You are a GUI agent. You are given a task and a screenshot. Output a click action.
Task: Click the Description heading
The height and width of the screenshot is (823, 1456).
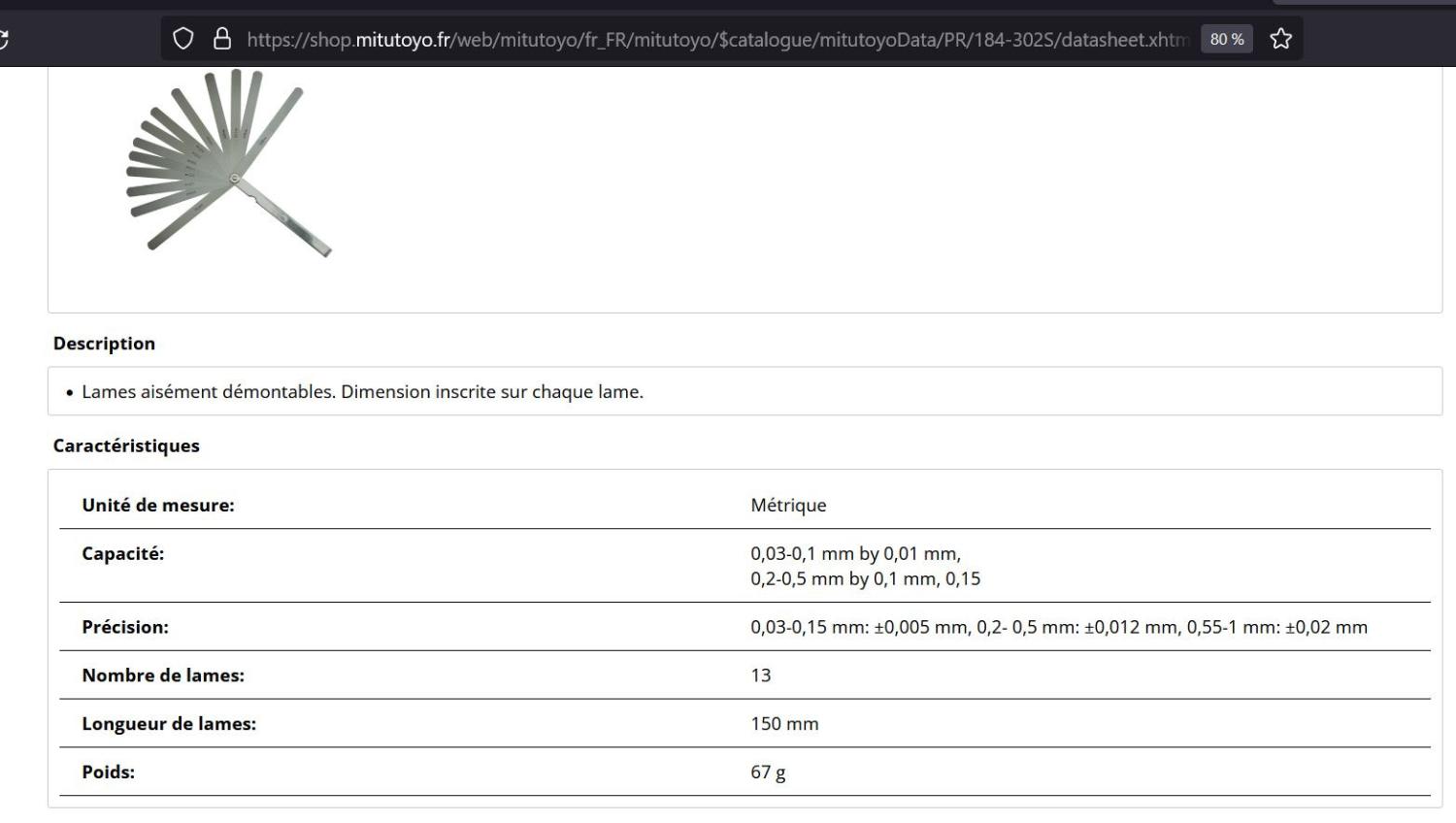pyautogui.click(x=104, y=344)
